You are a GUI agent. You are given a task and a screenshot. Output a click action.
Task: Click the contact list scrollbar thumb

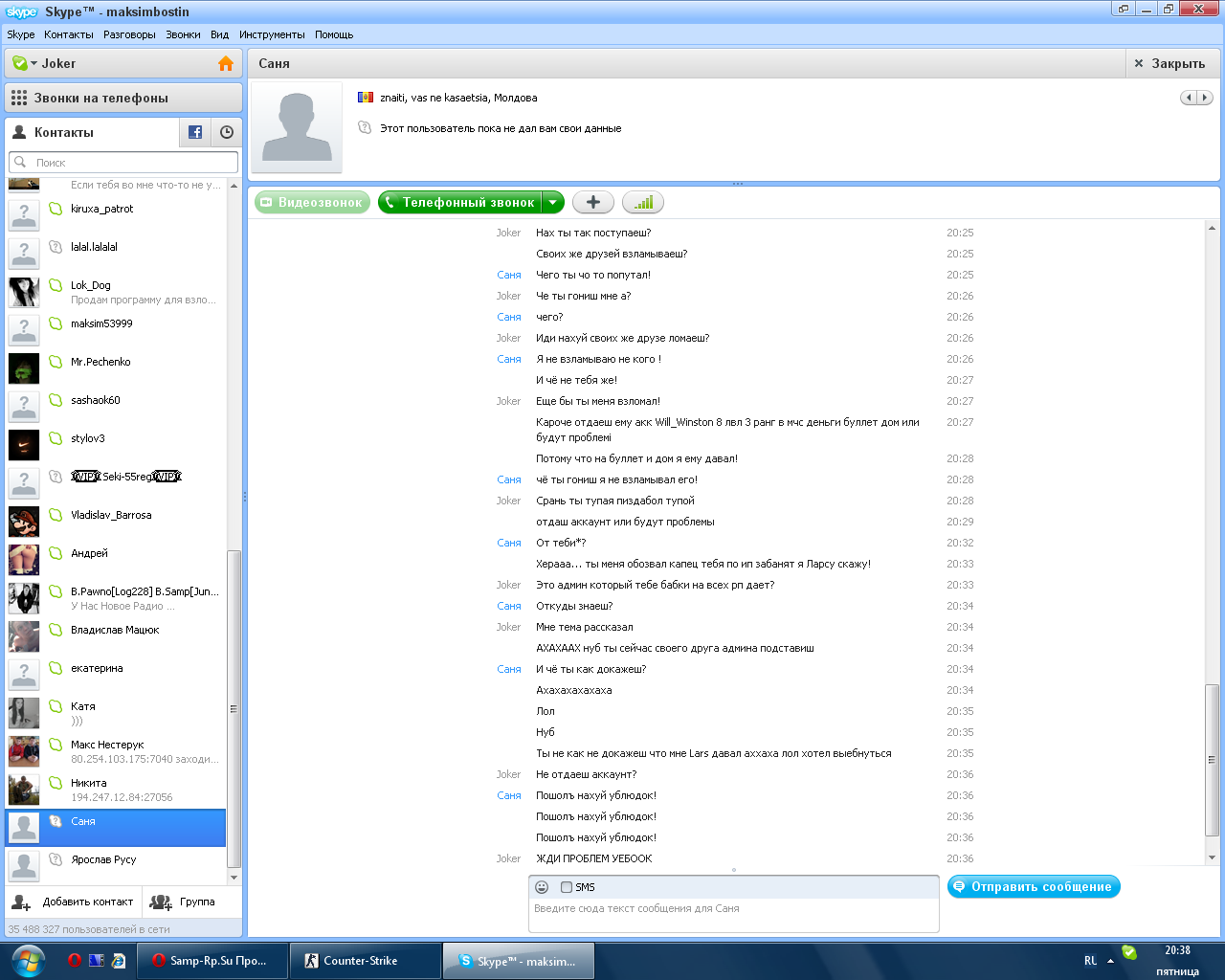click(x=234, y=708)
